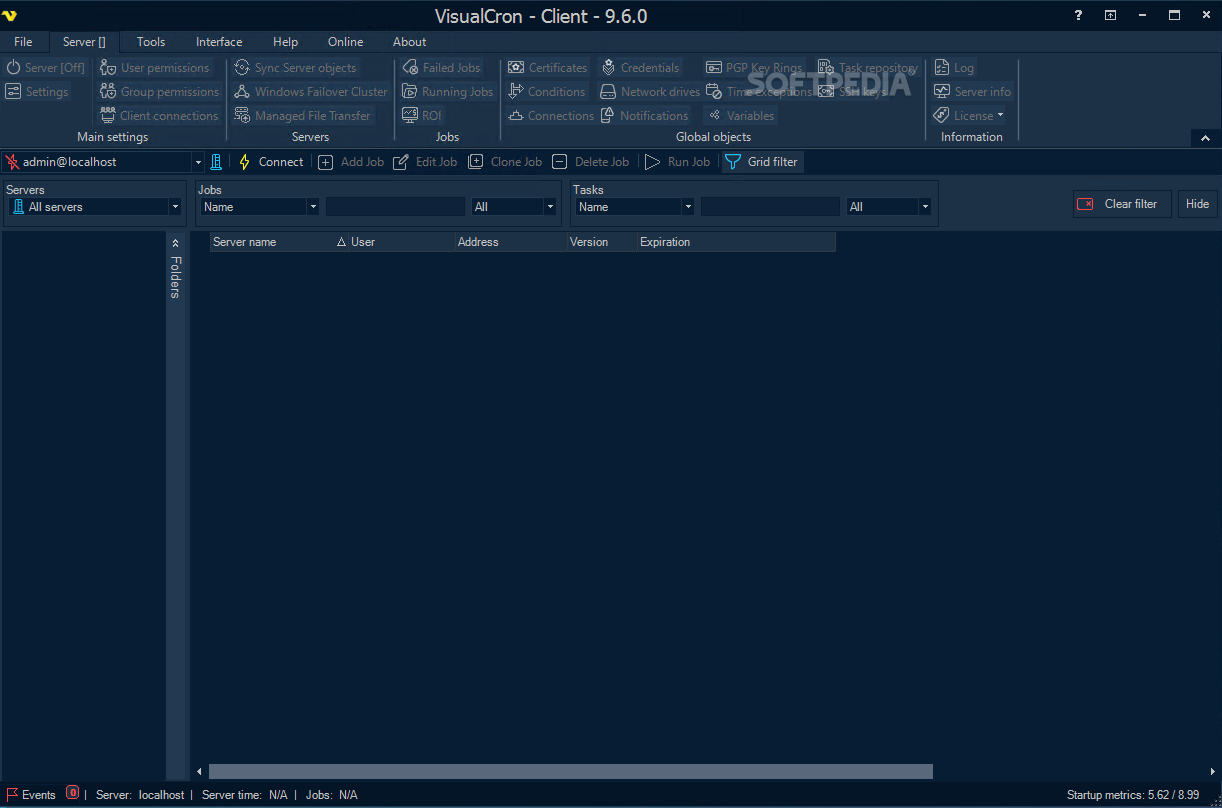
Task: Open Task repository
Action: (x=868, y=68)
